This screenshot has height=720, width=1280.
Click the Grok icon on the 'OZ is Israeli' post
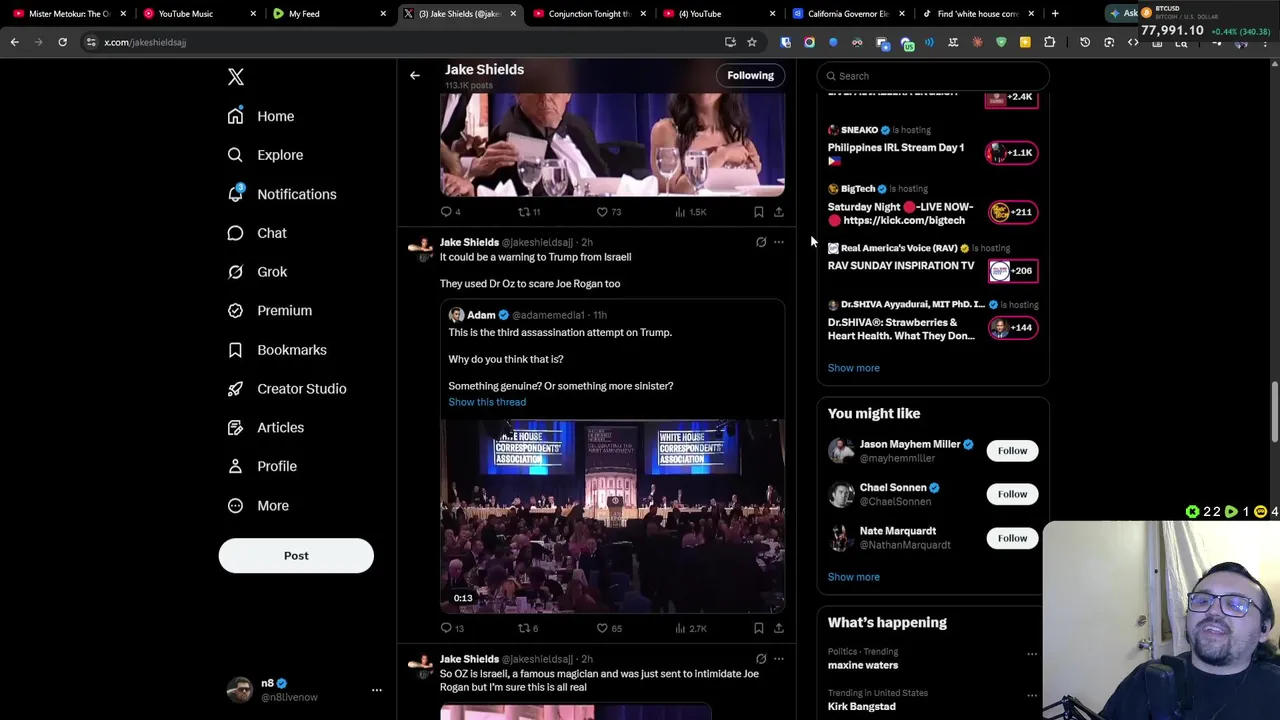pos(761,659)
